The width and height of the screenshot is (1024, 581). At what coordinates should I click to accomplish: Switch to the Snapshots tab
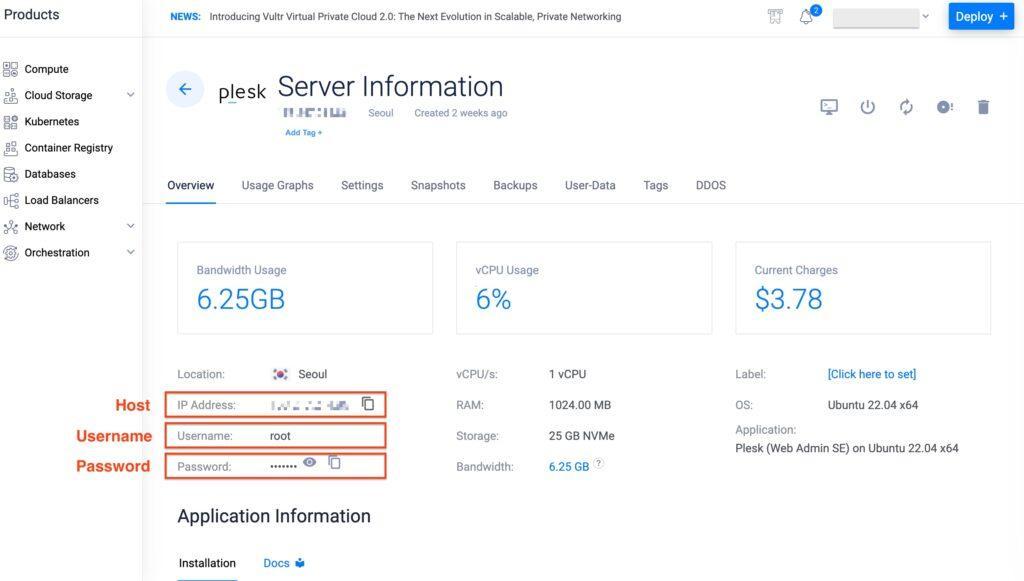(x=438, y=185)
